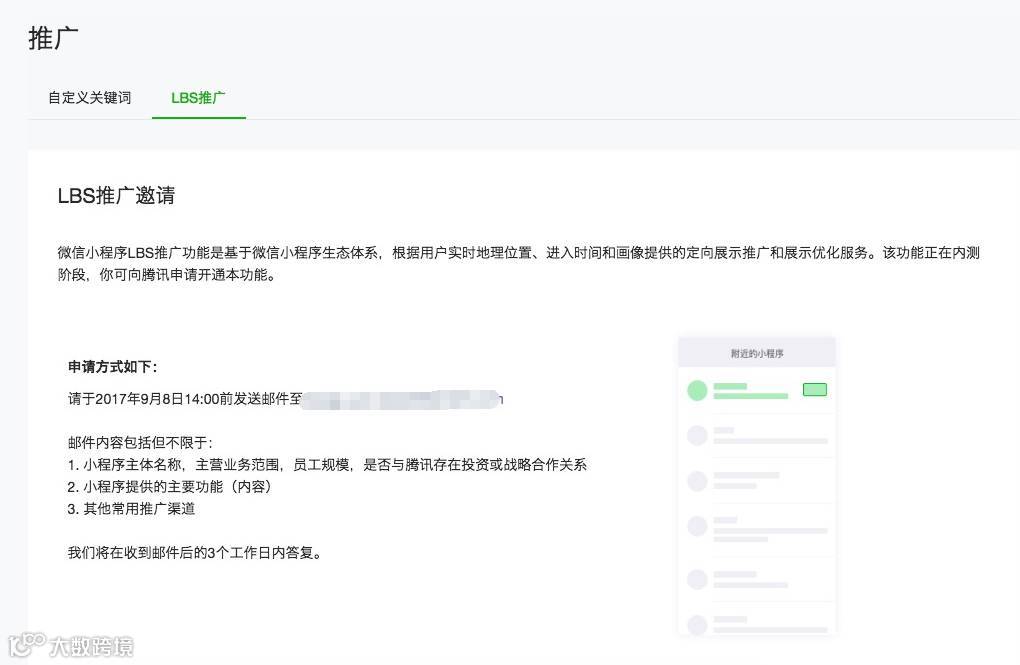This screenshot has height=665, width=1020.
Task: Click the 申请方式如下 heading
Action: pyautogui.click(x=113, y=367)
